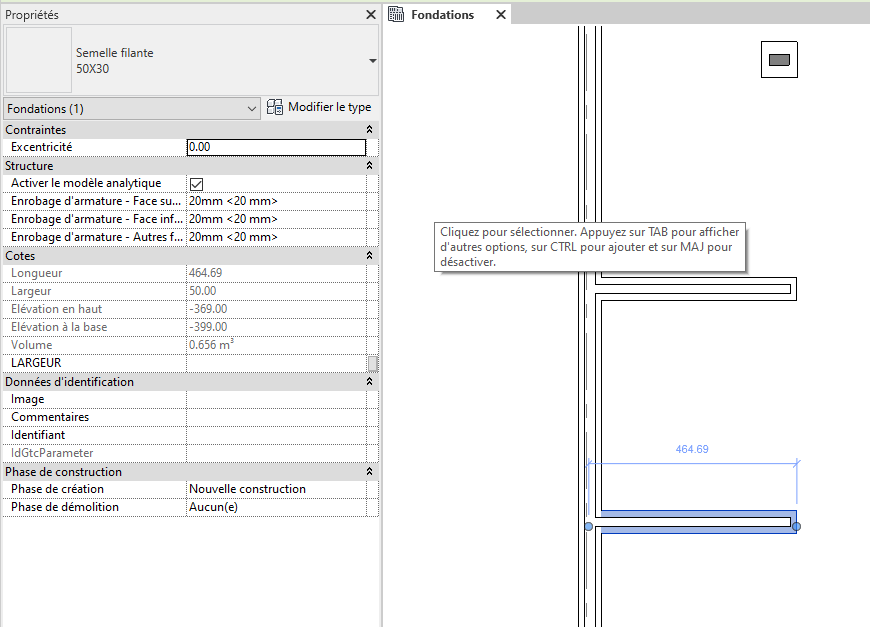Click the right endpoint grip of selected footing

pyautogui.click(x=796, y=526)
